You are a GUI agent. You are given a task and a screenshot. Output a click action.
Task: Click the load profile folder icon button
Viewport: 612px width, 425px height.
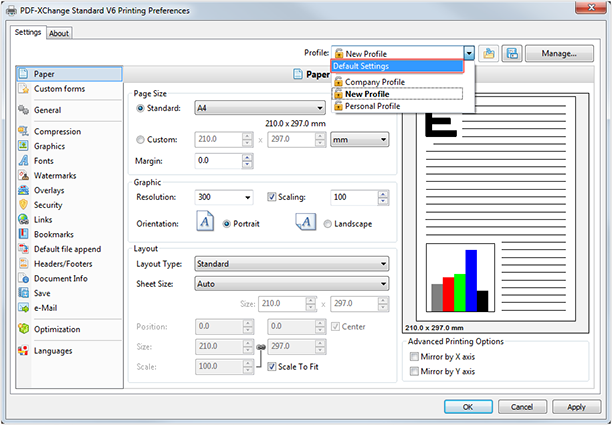tap(489, 53)
